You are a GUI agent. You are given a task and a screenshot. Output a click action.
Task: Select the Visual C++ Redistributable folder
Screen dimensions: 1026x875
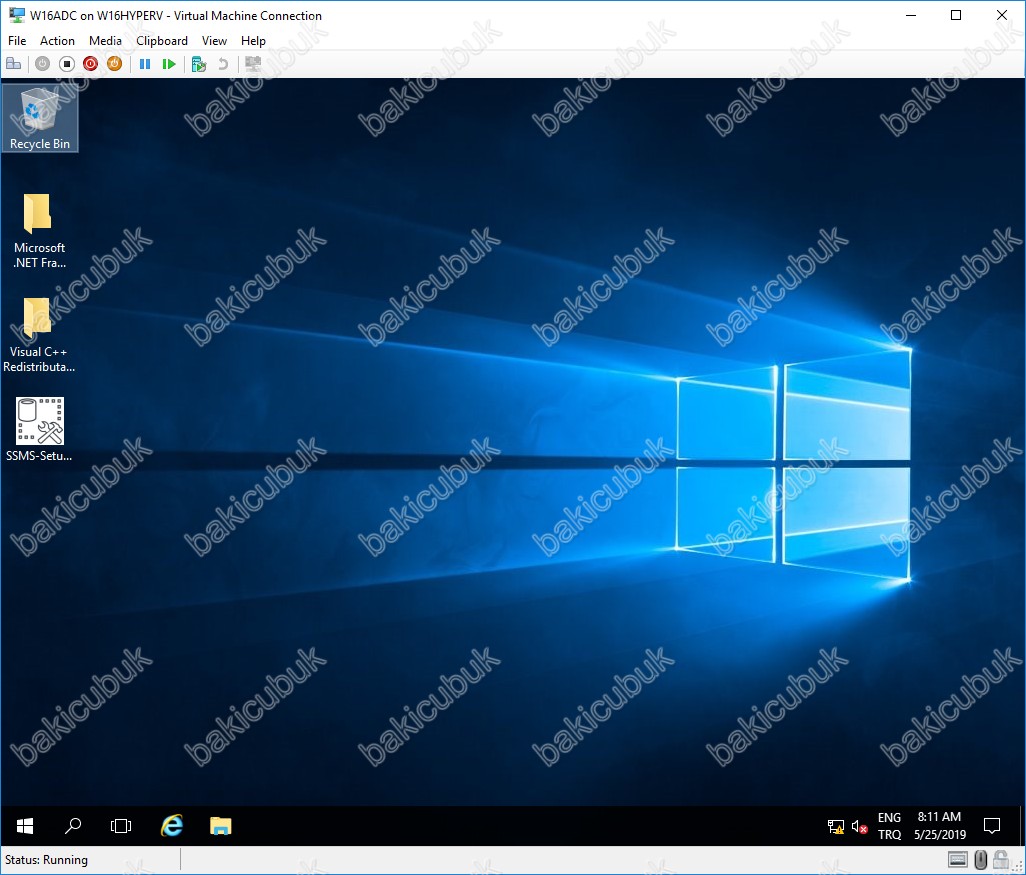tap(39, 335)
